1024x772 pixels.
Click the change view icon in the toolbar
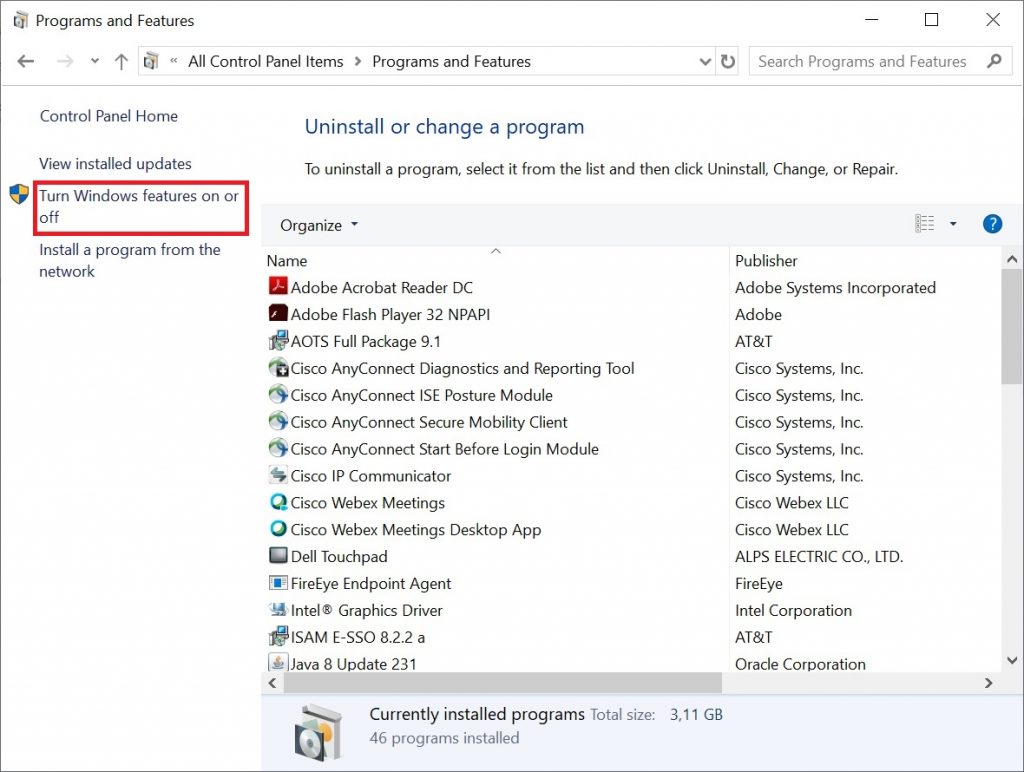(x=924, y=223)
